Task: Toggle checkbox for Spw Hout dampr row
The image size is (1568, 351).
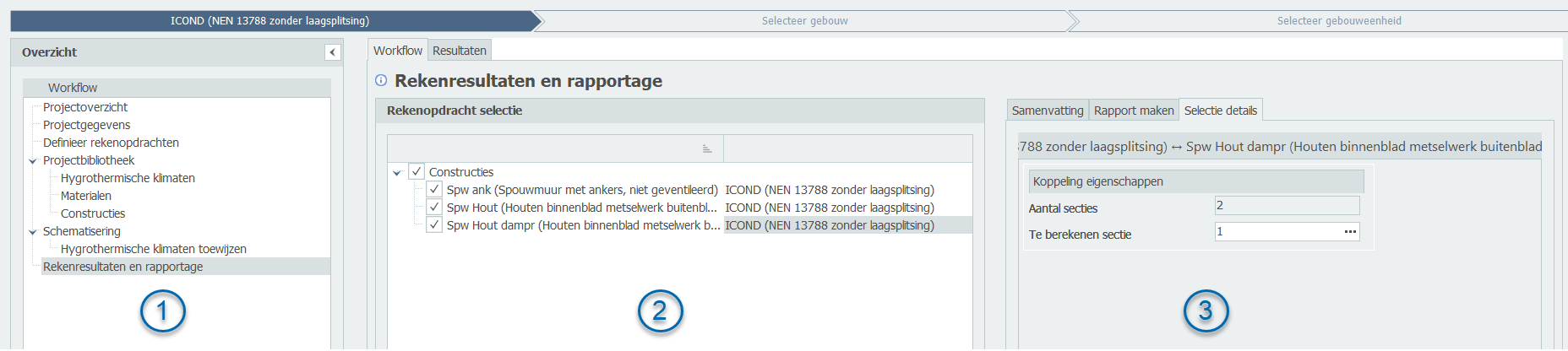Action: (x=434, y=224)
